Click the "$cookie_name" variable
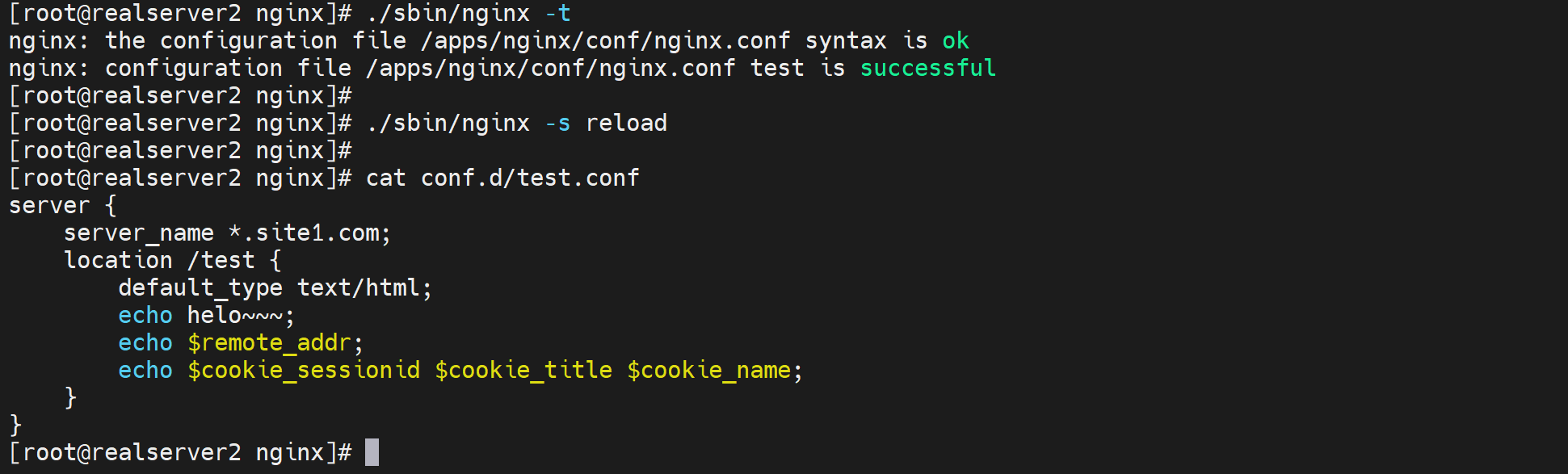 [x=708, y=371]
